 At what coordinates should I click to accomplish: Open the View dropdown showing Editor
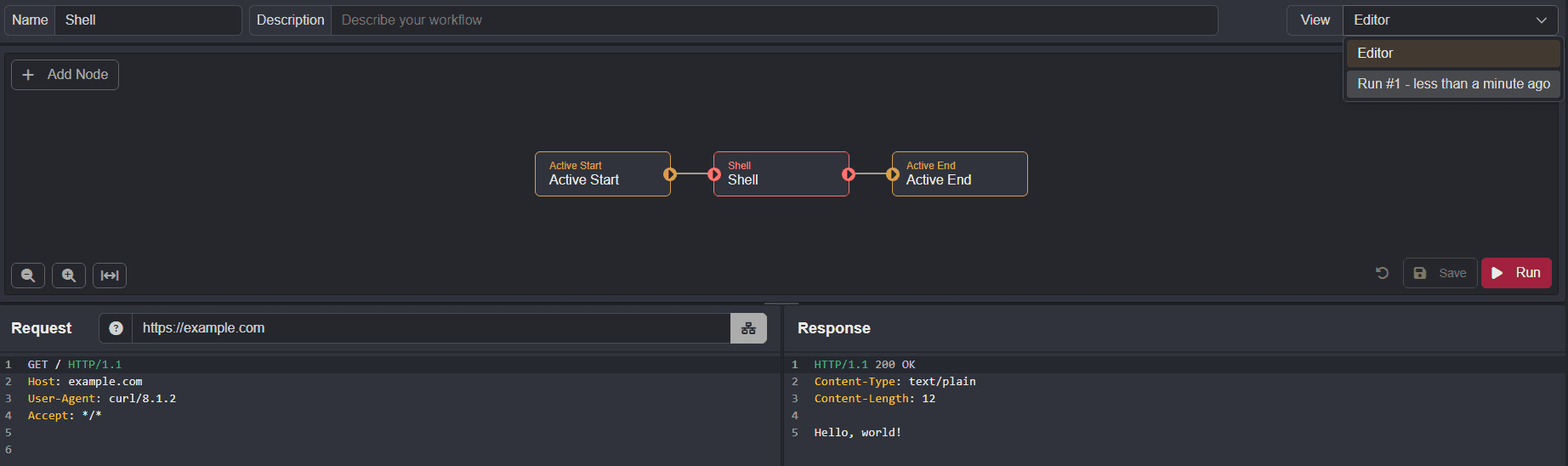pyautogui.click(x=1450, y=20)
